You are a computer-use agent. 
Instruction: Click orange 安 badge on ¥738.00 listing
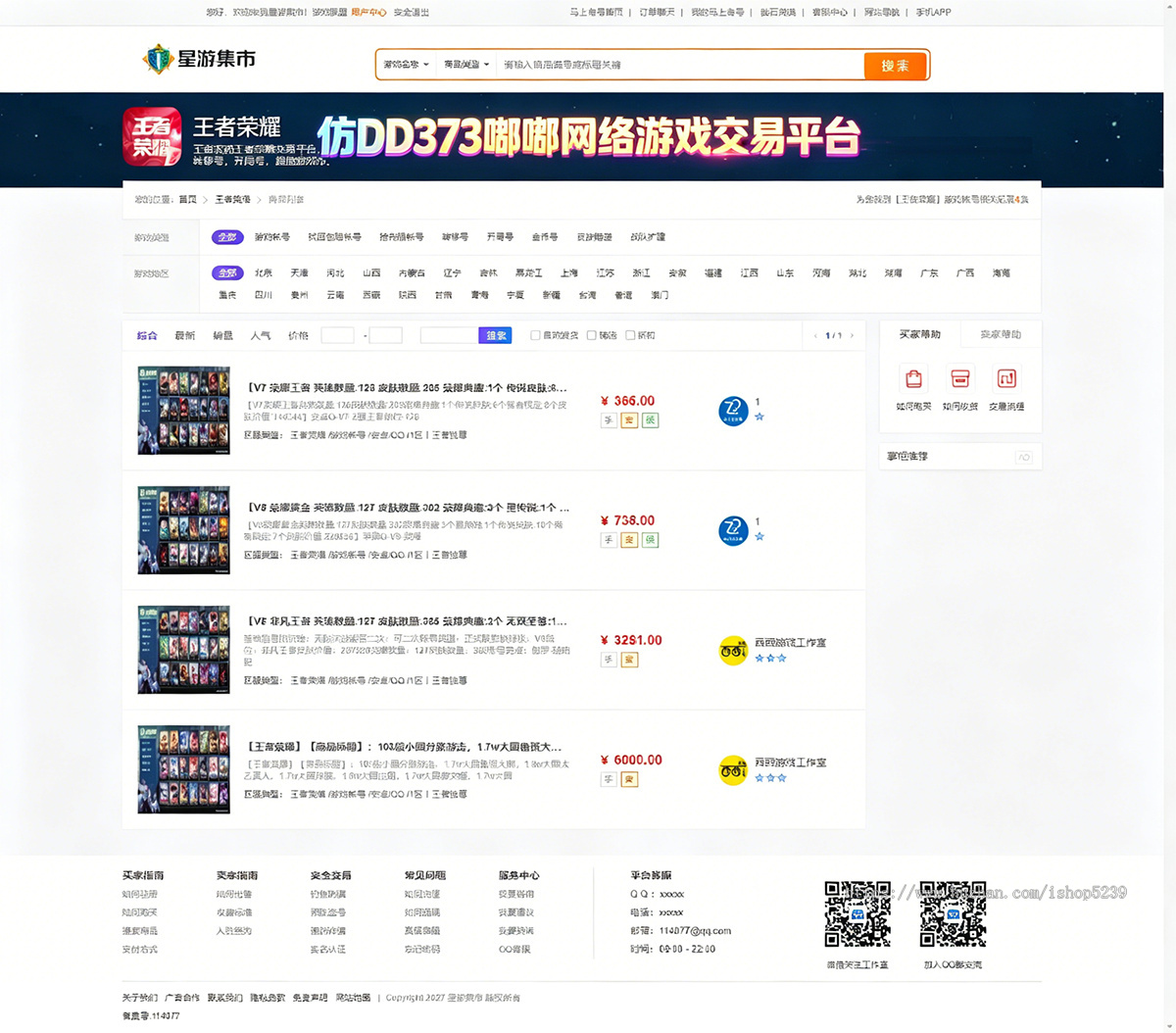click(x=629, y=540)
